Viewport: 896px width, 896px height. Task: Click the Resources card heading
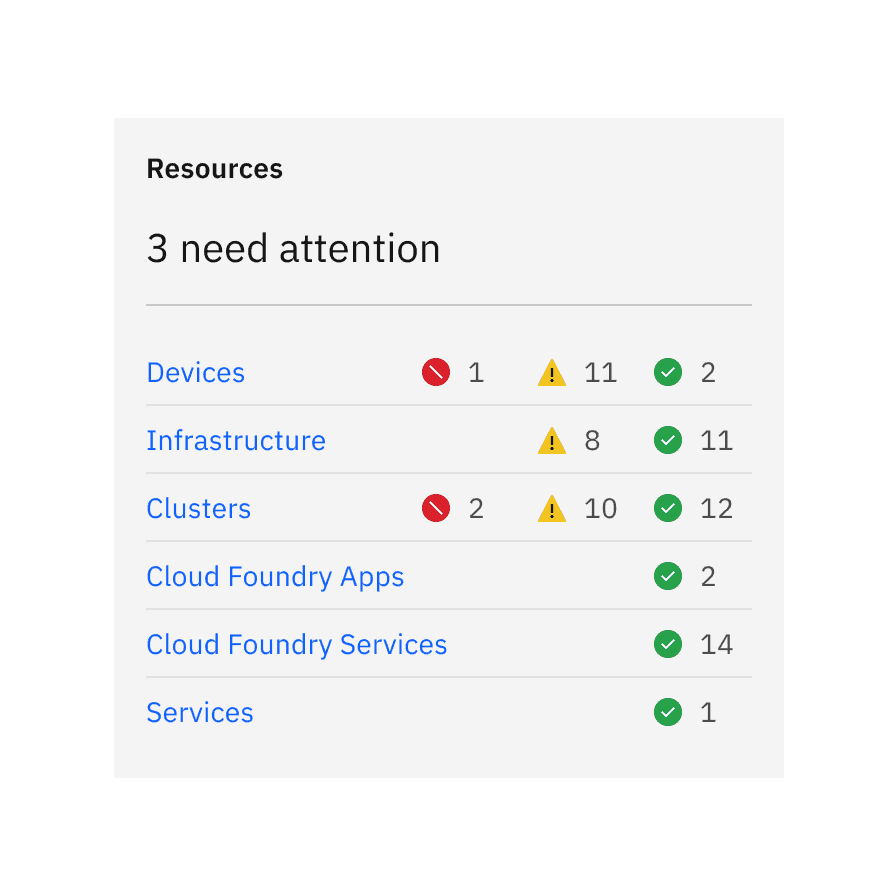[x=214, y=168]
